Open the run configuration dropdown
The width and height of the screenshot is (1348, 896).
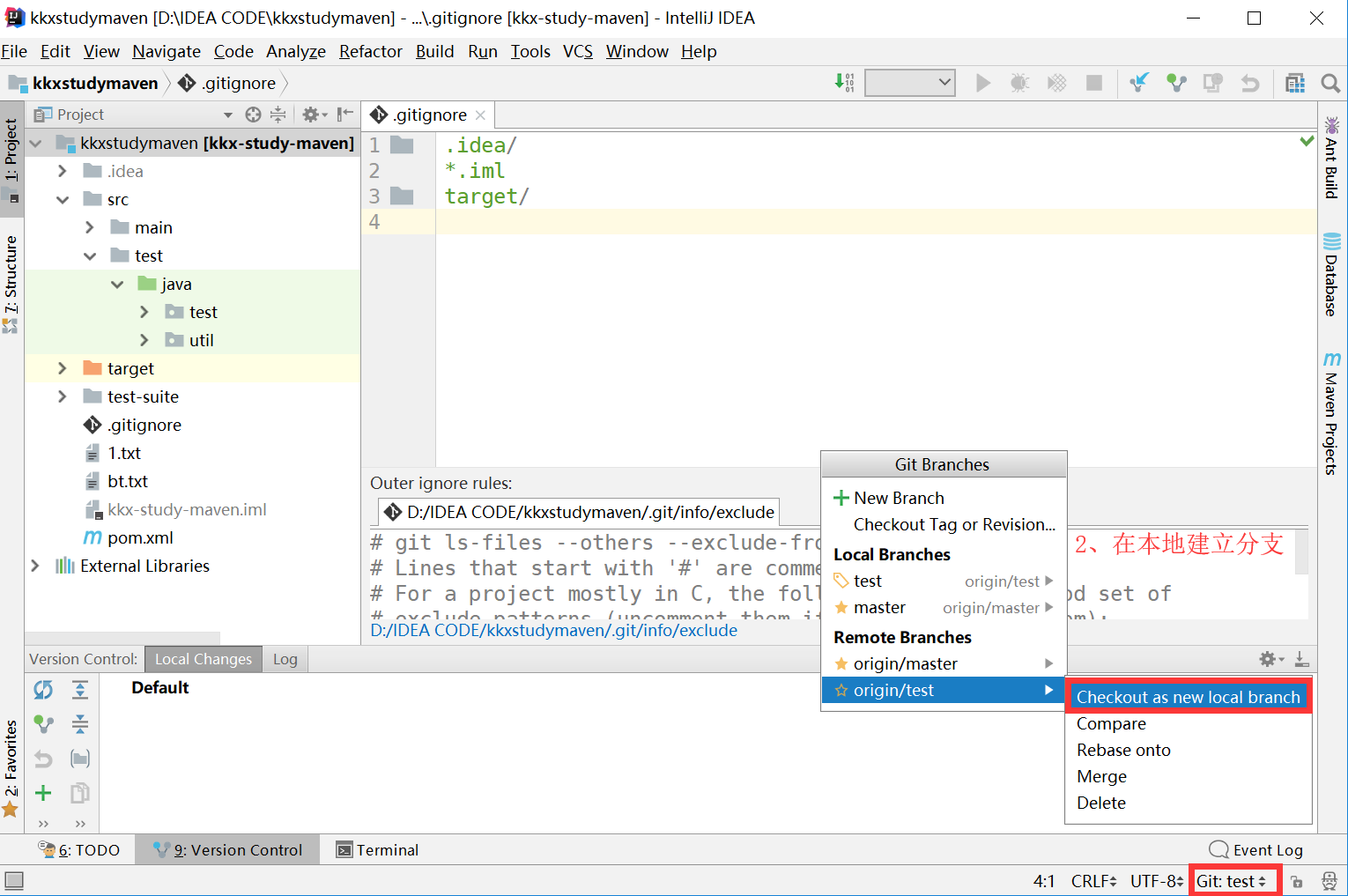click(910, 83)
